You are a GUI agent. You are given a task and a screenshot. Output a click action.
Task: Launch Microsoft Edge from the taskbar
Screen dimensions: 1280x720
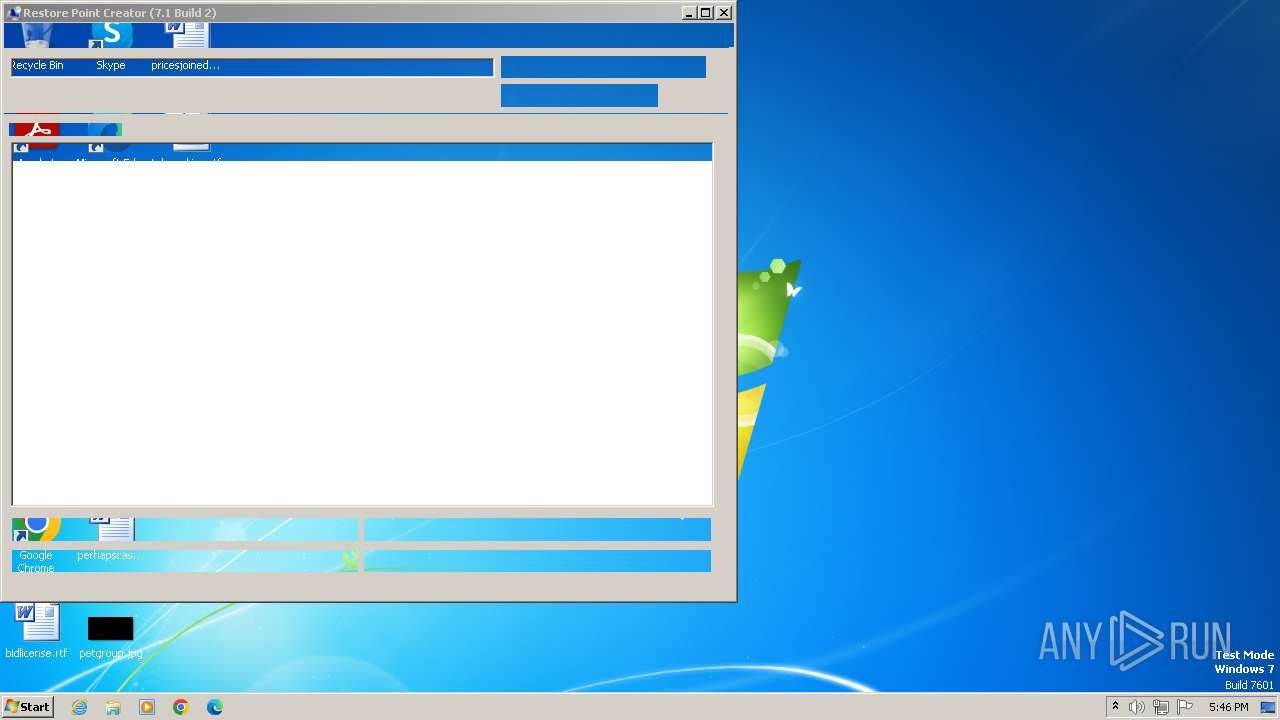[x=215, y=707]
